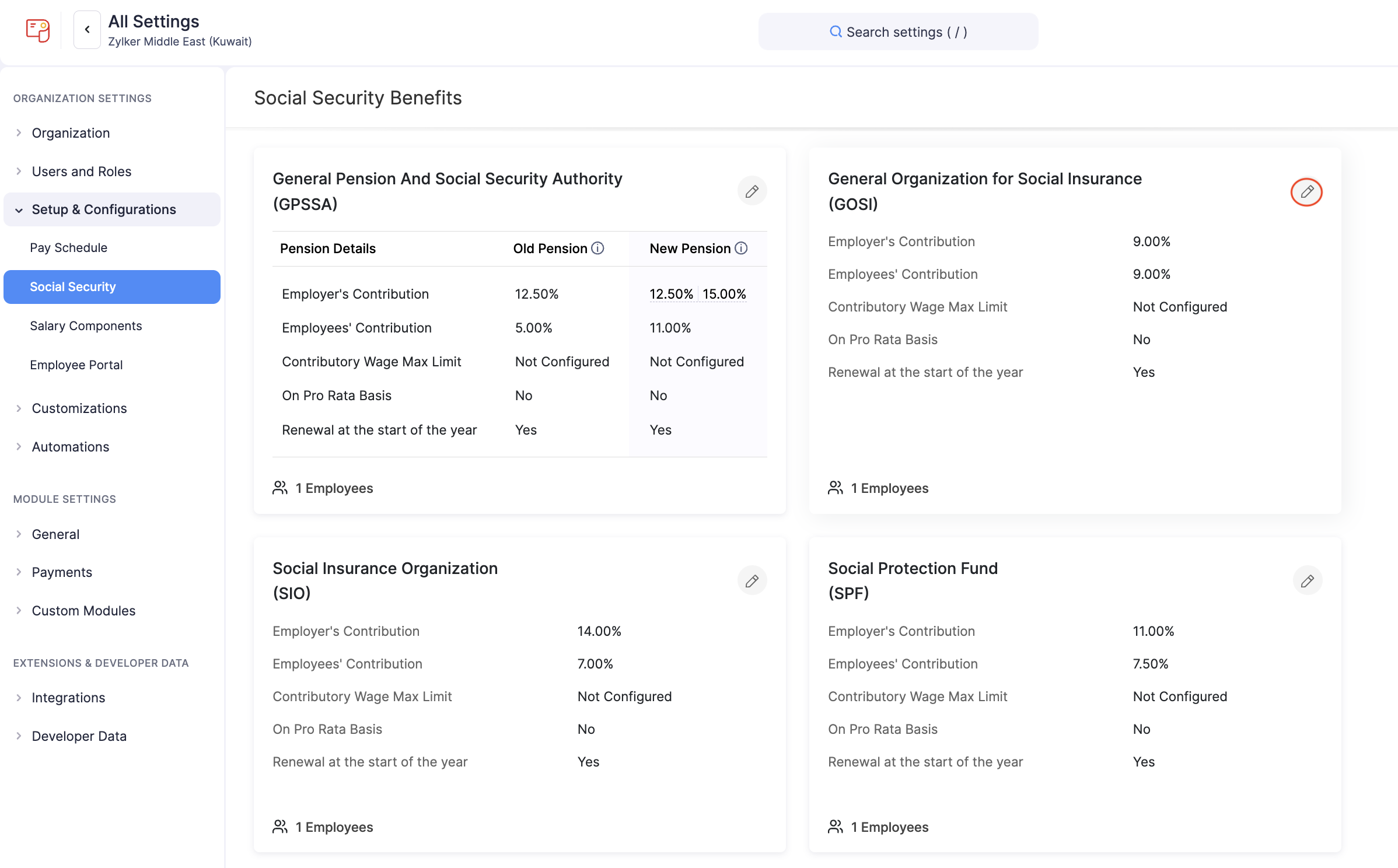The image size is (1398, 868).
Task: Edit GPSSA pension details via pencil icon
Action: click(752, 191)
